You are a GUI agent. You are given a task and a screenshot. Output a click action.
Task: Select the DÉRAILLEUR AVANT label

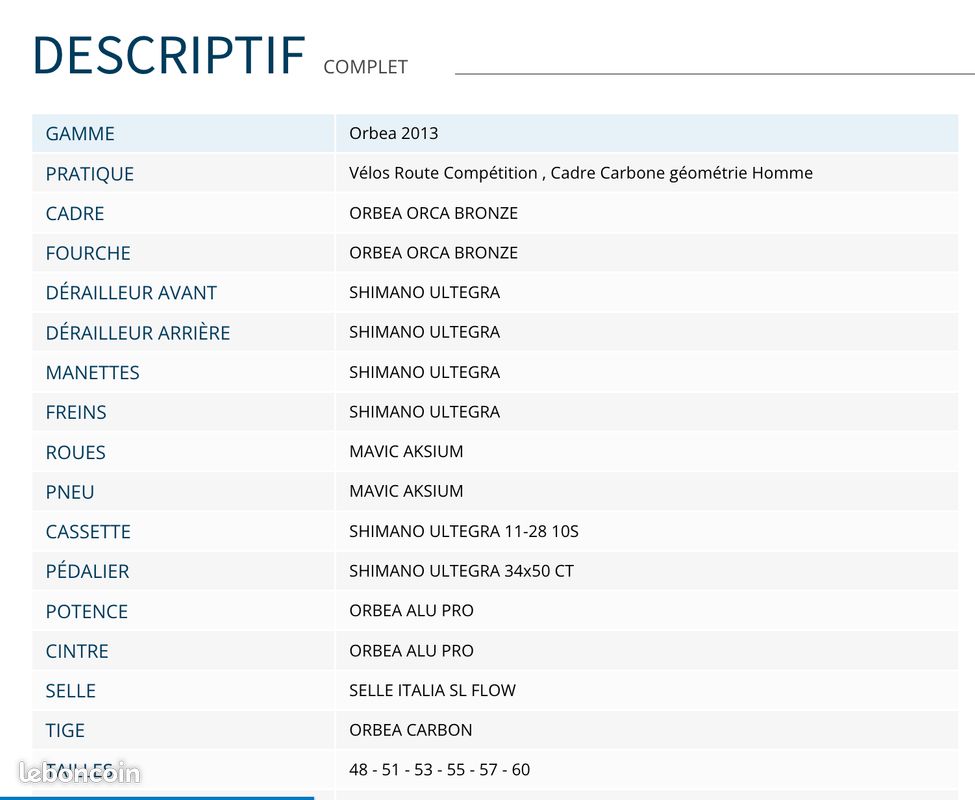coord(131,292)
